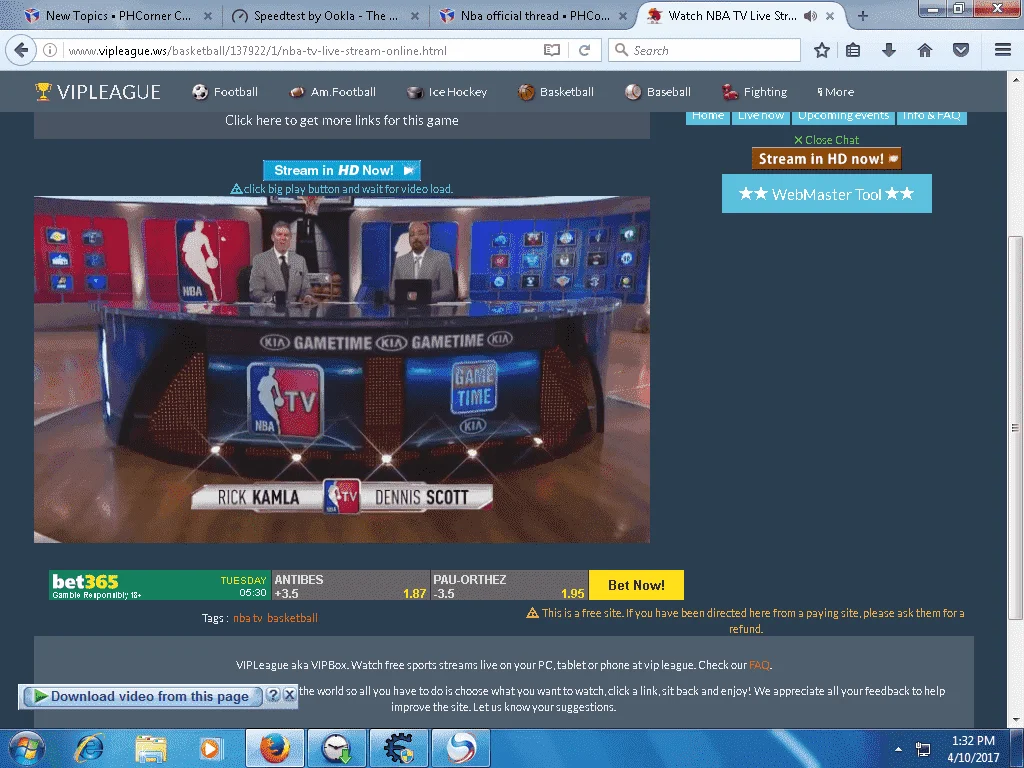Click Download video from this page button
This screenshot has width=1024, height=768.
point(142,696)
